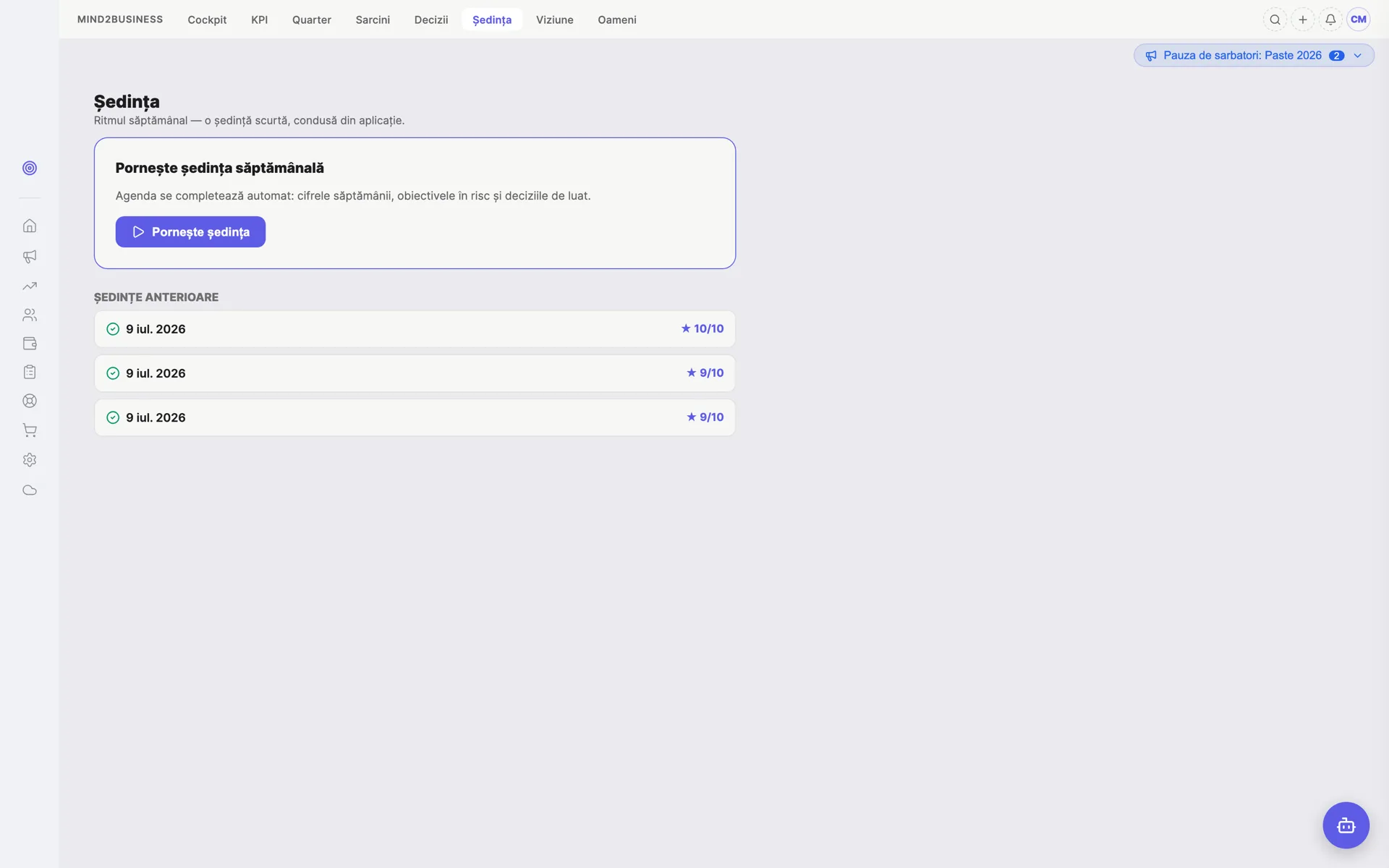Expand the Pauza de sarbatori announcement chevron
This screenshot has width=1389, height=868.
[x=1358, y=56]
